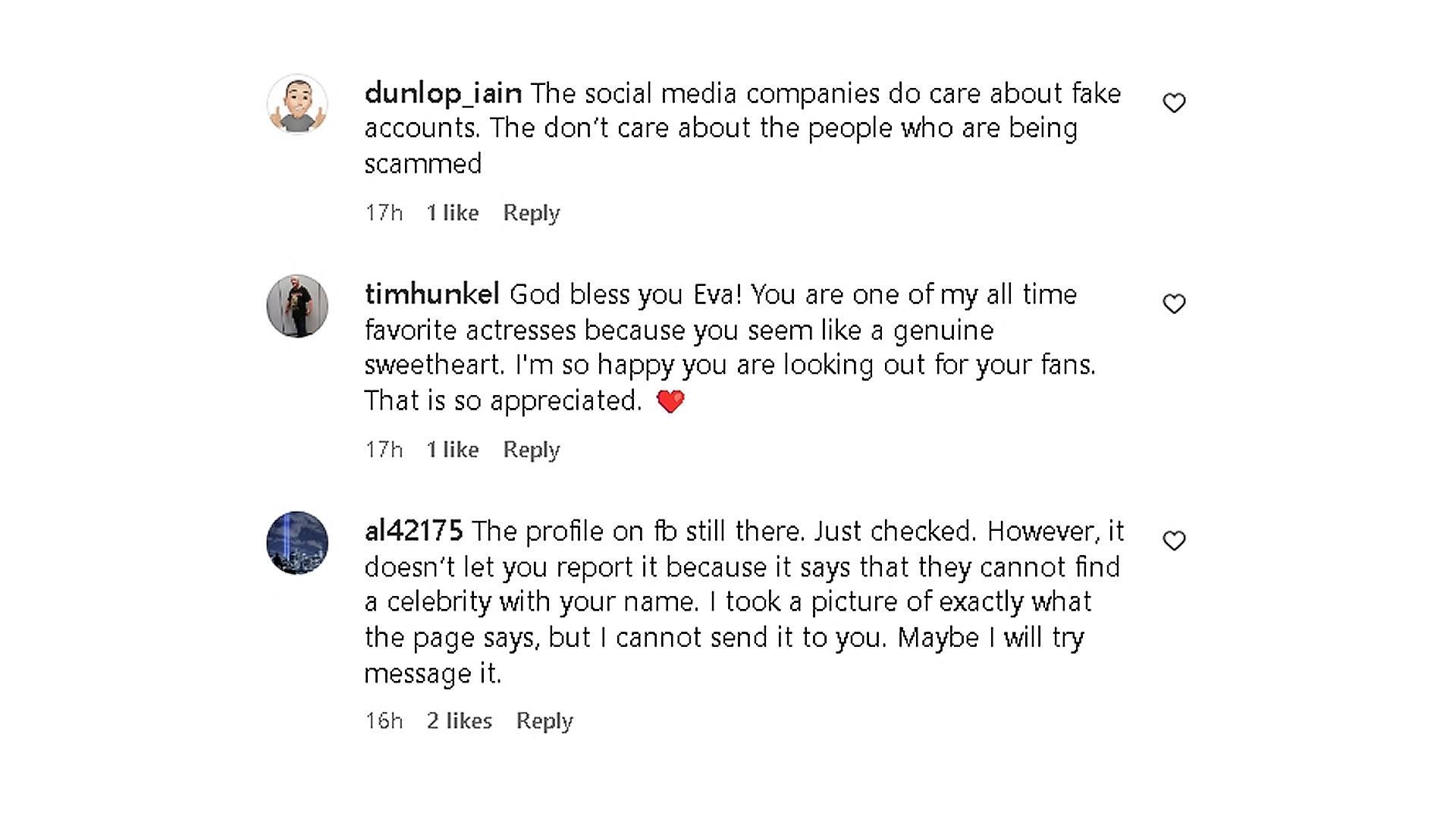Select the 16h timestamp on al42175's comment
Screen dimensions: 1456x819
384,720
